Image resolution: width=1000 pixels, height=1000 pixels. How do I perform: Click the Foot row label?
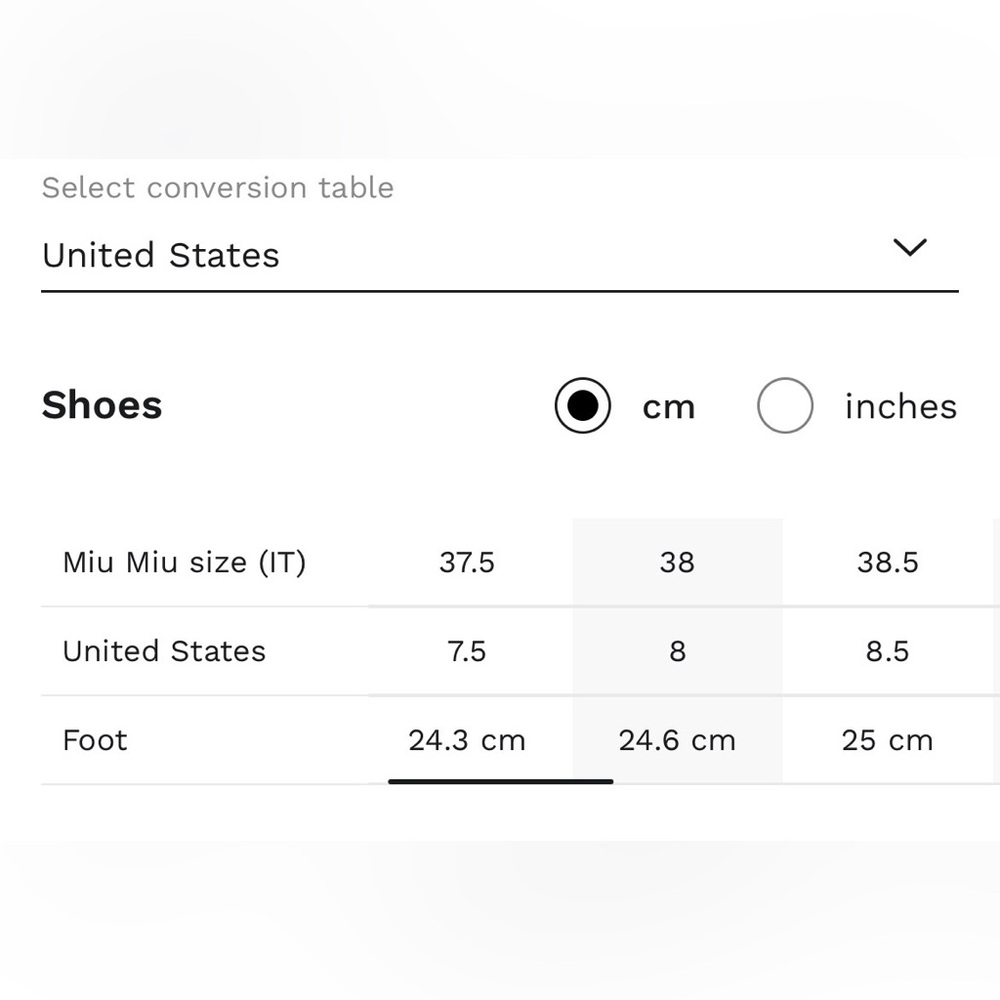(95, 741)
